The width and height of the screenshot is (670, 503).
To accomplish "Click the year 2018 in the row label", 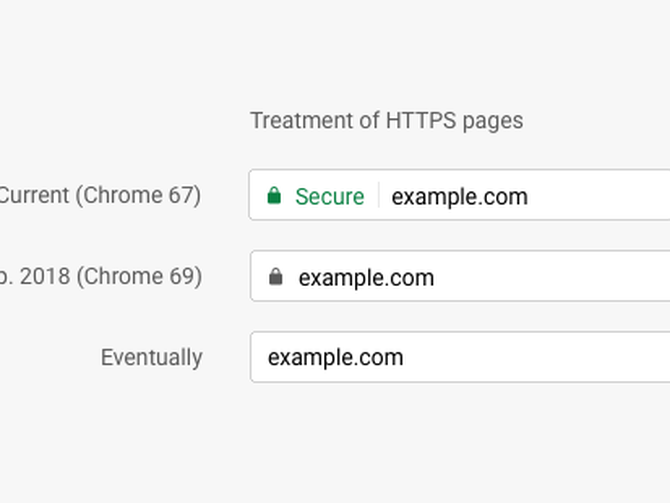I will (x=45, y=277).
